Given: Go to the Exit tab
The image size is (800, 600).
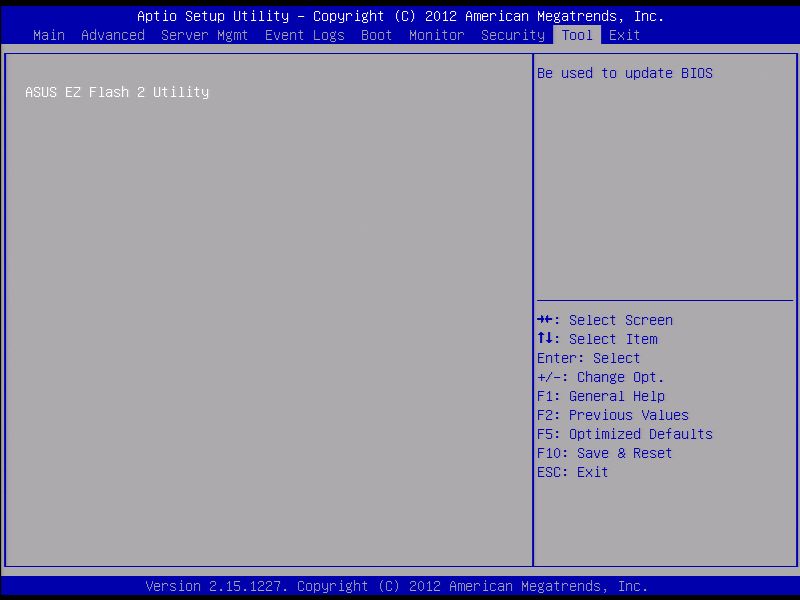Looking at the screenshot, I should pyautogui.click(x=624, y=35).
